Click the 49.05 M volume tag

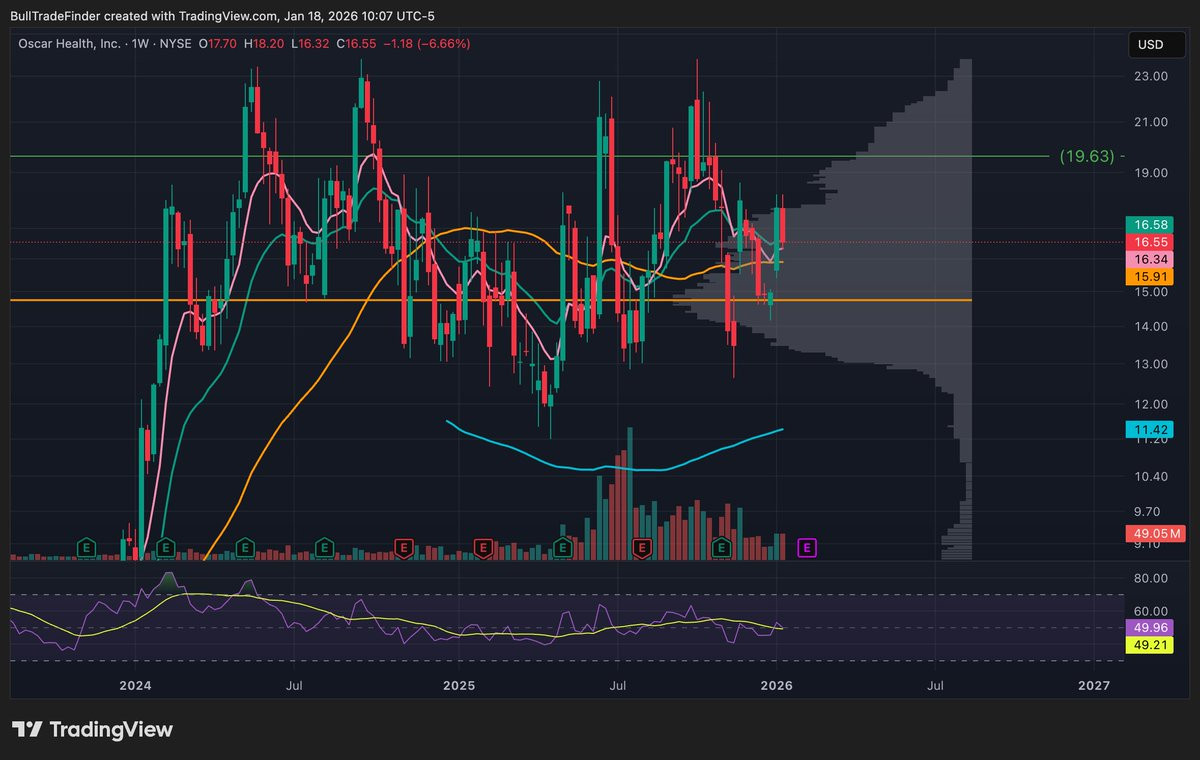click(x=1156, y=535)
